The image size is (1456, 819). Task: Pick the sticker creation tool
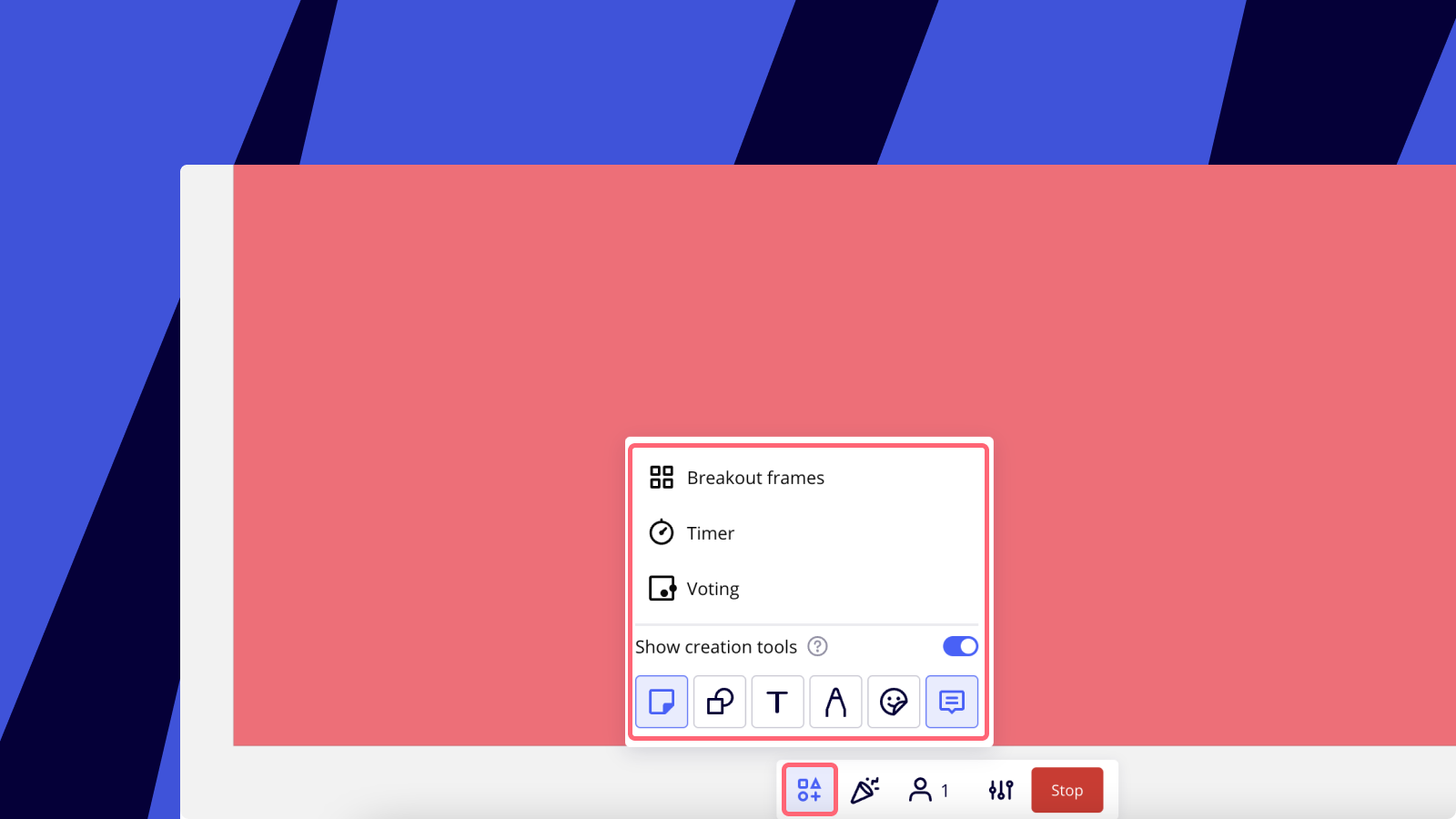[x=894, y=702]
